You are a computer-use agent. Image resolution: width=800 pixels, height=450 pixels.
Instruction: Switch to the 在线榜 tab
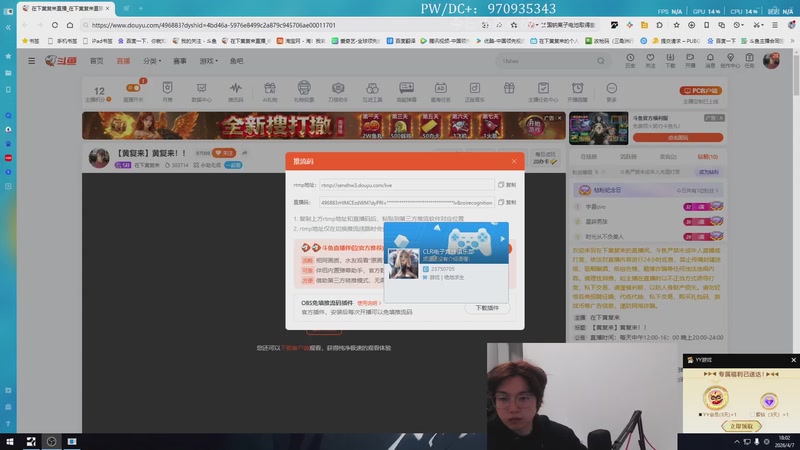(588, 157)
